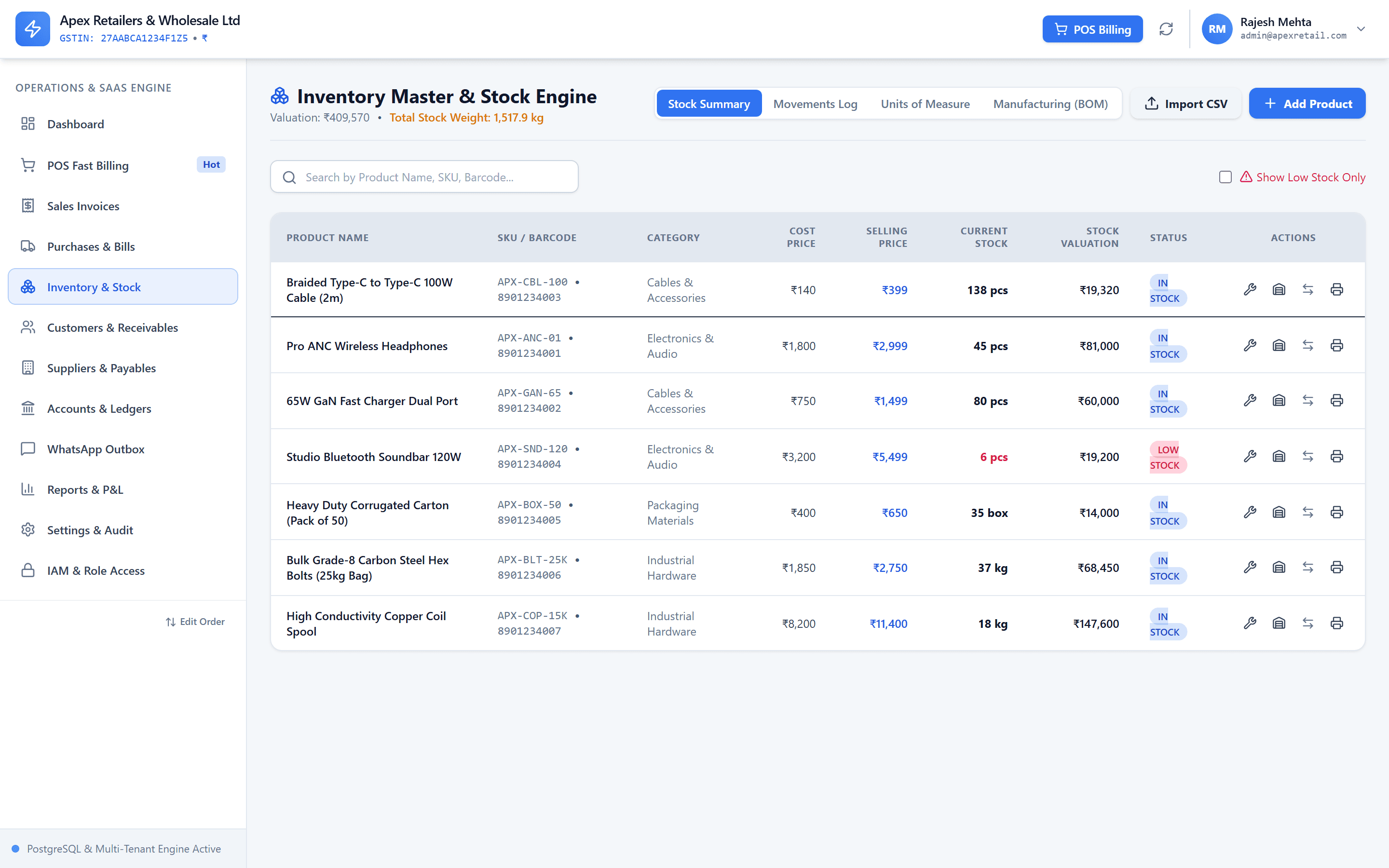This screenshot has width=1389, height=868.
Task: Click Total Stock Weight: 1,517.9 kg
Action: click(x=466, y=118)
